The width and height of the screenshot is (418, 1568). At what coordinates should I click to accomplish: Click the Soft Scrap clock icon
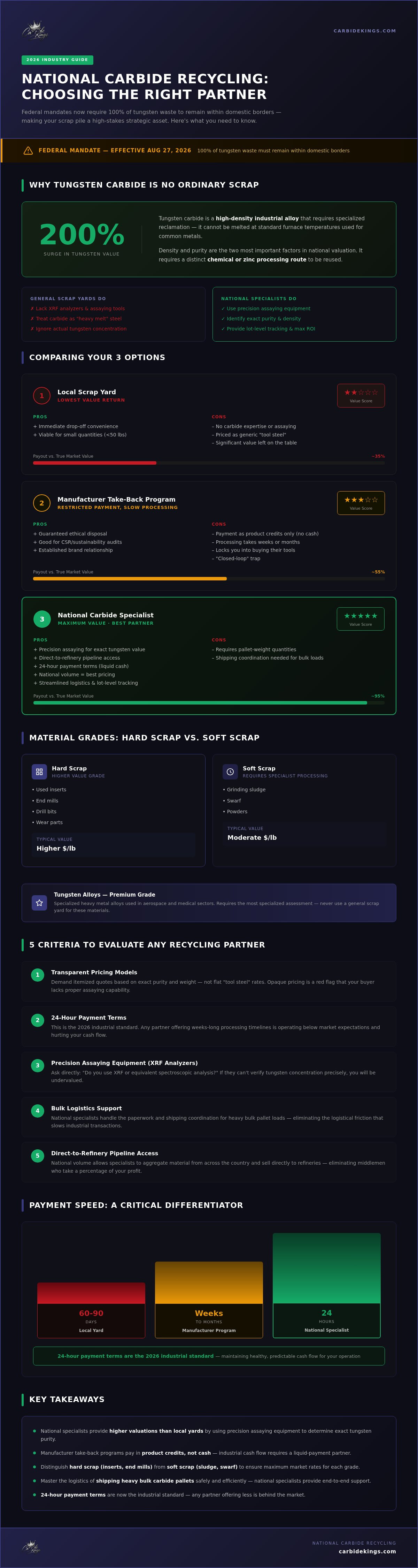click(x=230, y=771)
